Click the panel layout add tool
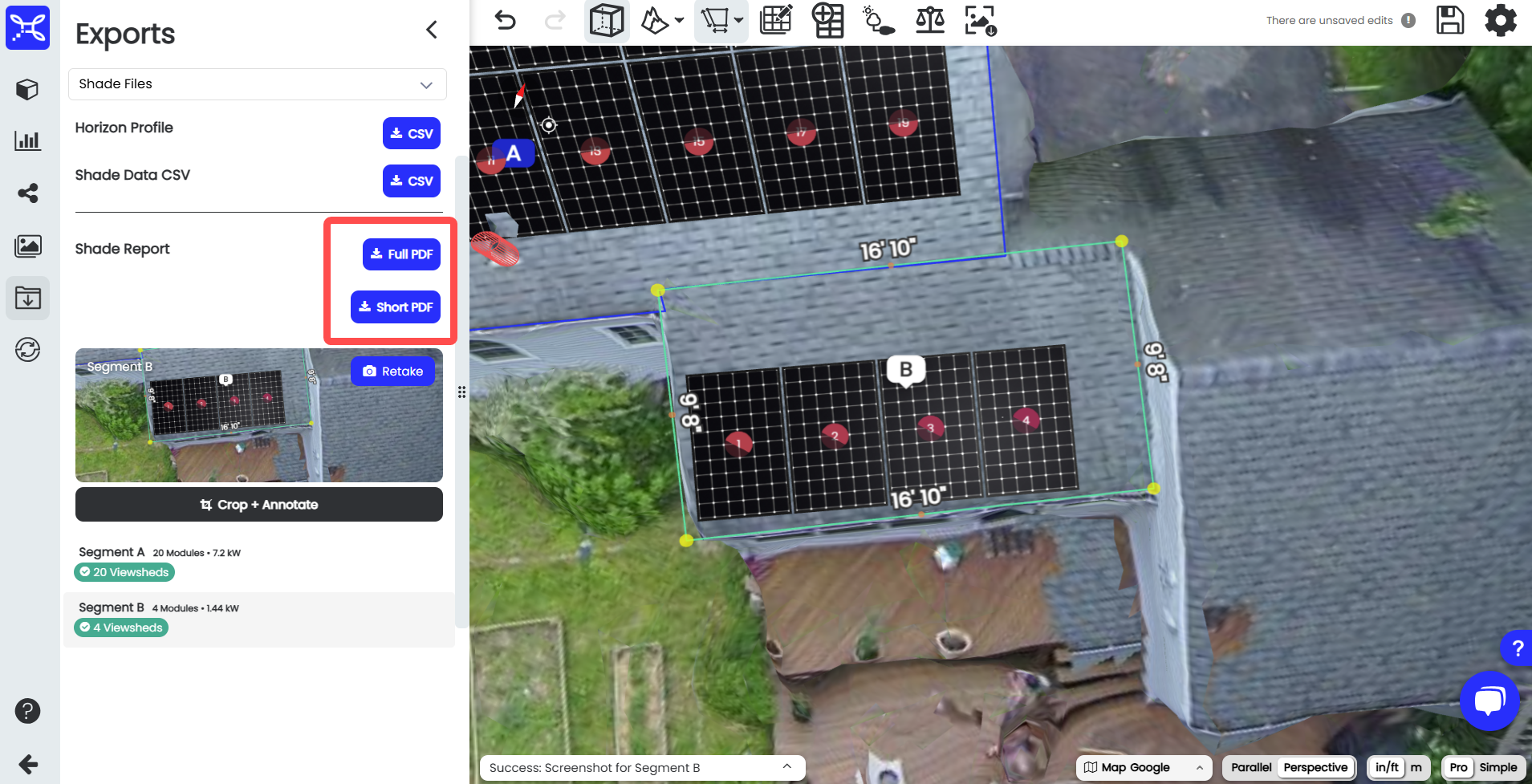This screenshot has height=784, width=1532. point(827,20)
